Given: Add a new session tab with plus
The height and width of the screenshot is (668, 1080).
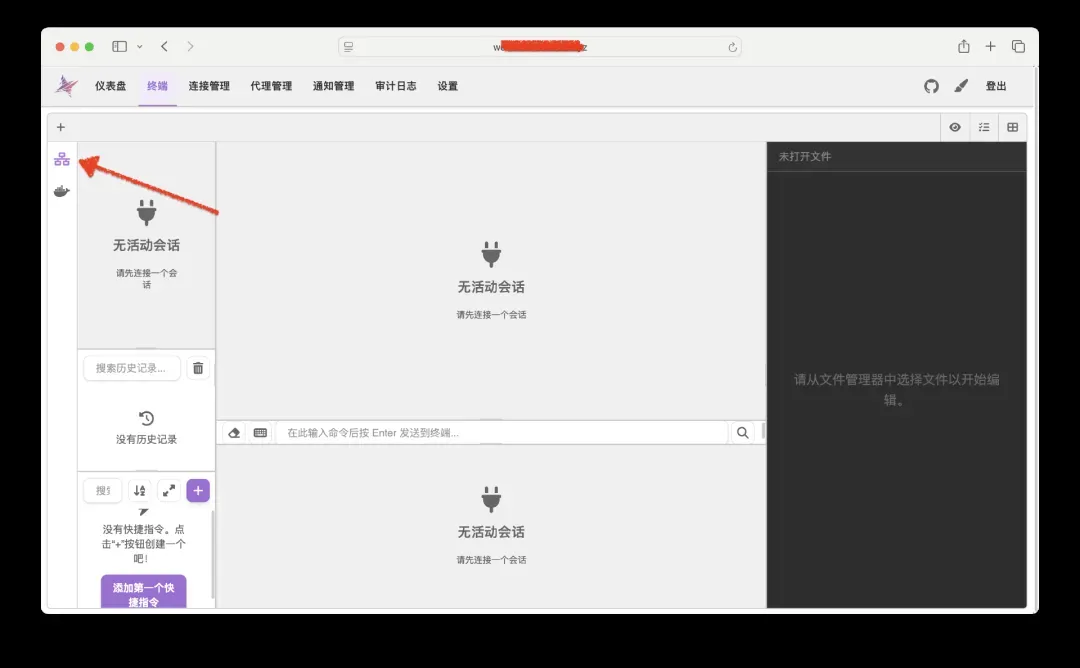Looking at the screenshot, I should 61,127.
